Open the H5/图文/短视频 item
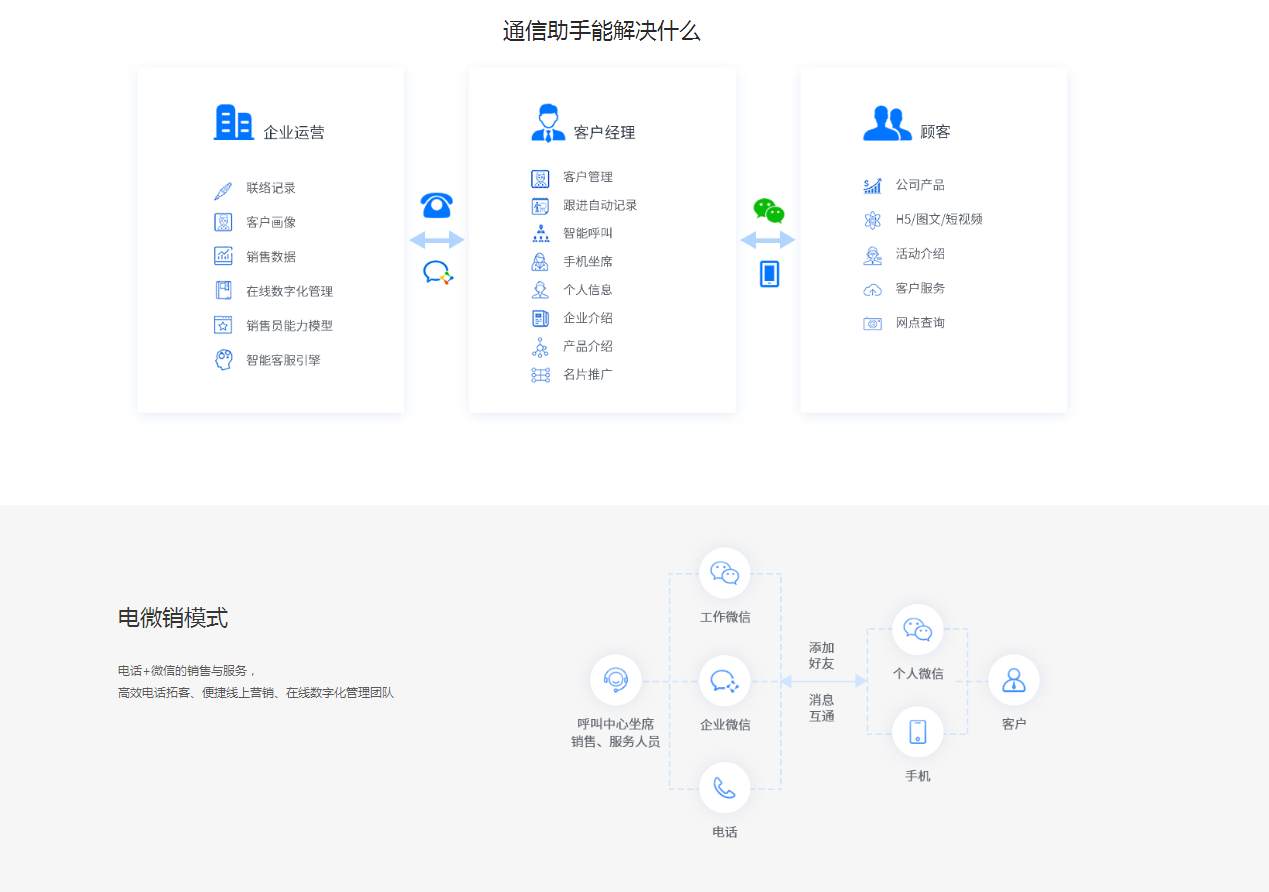Viewport: 1269px width, 892px height. click(938, 219)
